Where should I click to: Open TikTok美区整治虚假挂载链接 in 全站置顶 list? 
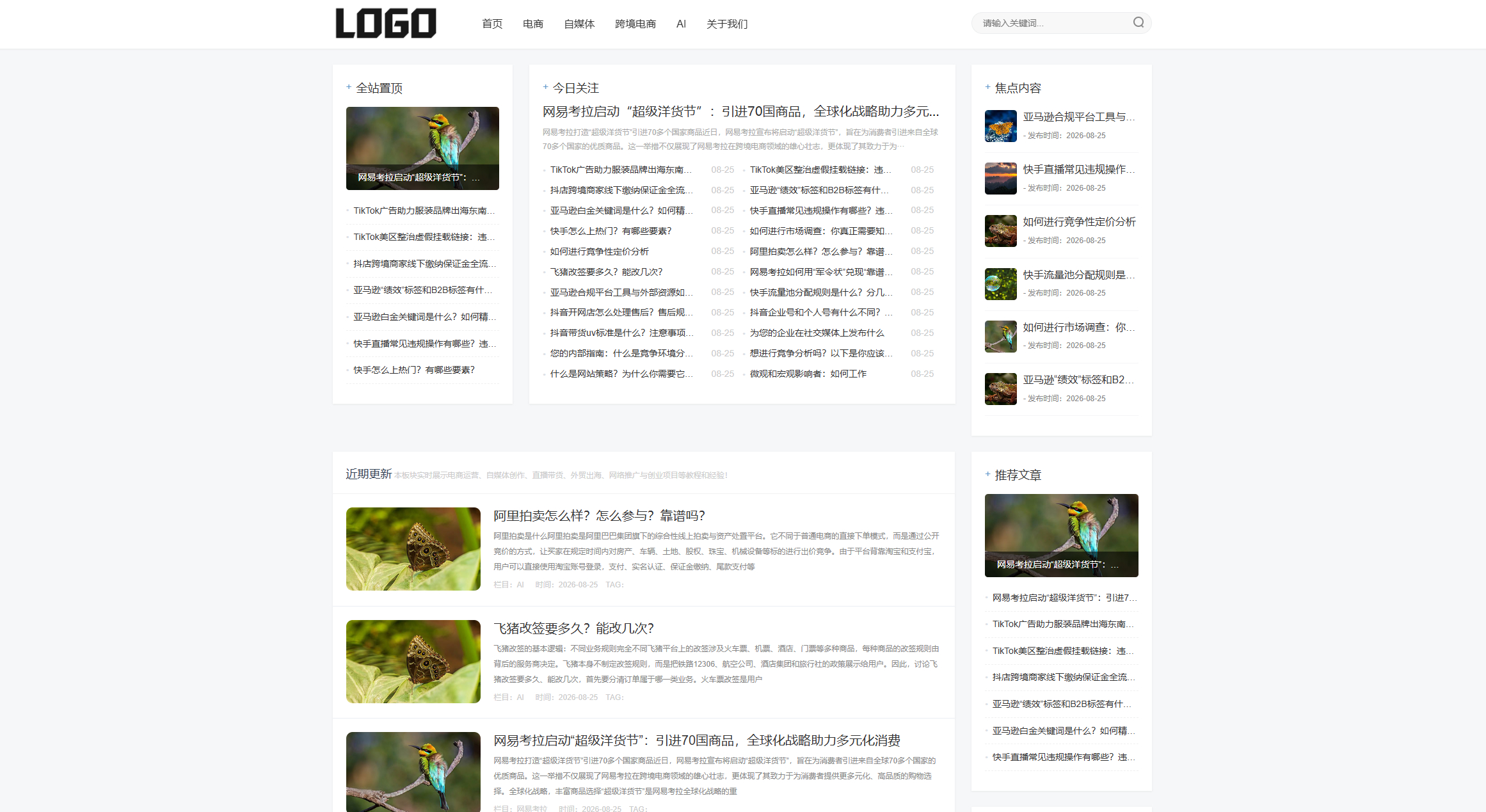coord(424,237)
